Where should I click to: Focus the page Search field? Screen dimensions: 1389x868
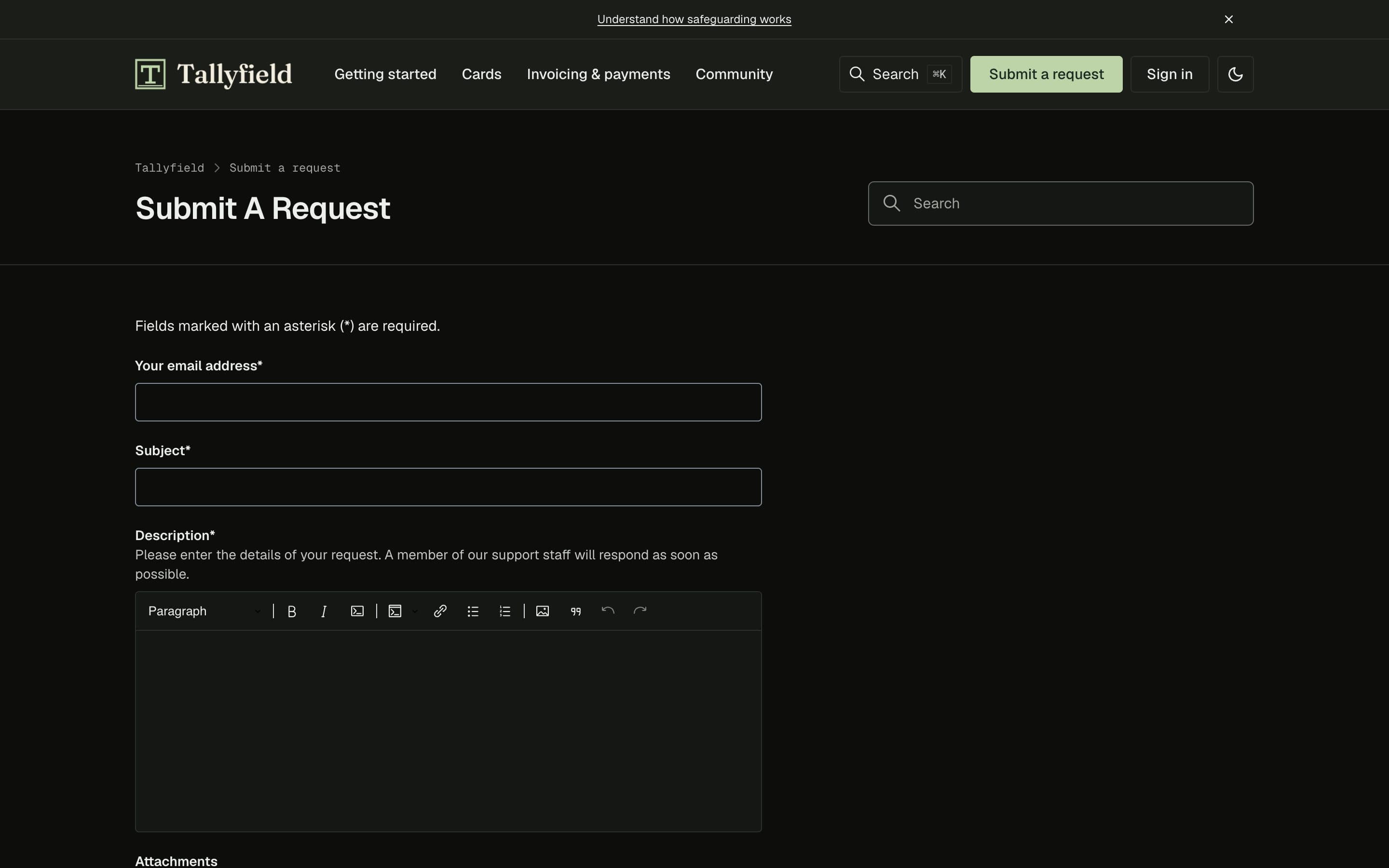[x=1060, y=203]
